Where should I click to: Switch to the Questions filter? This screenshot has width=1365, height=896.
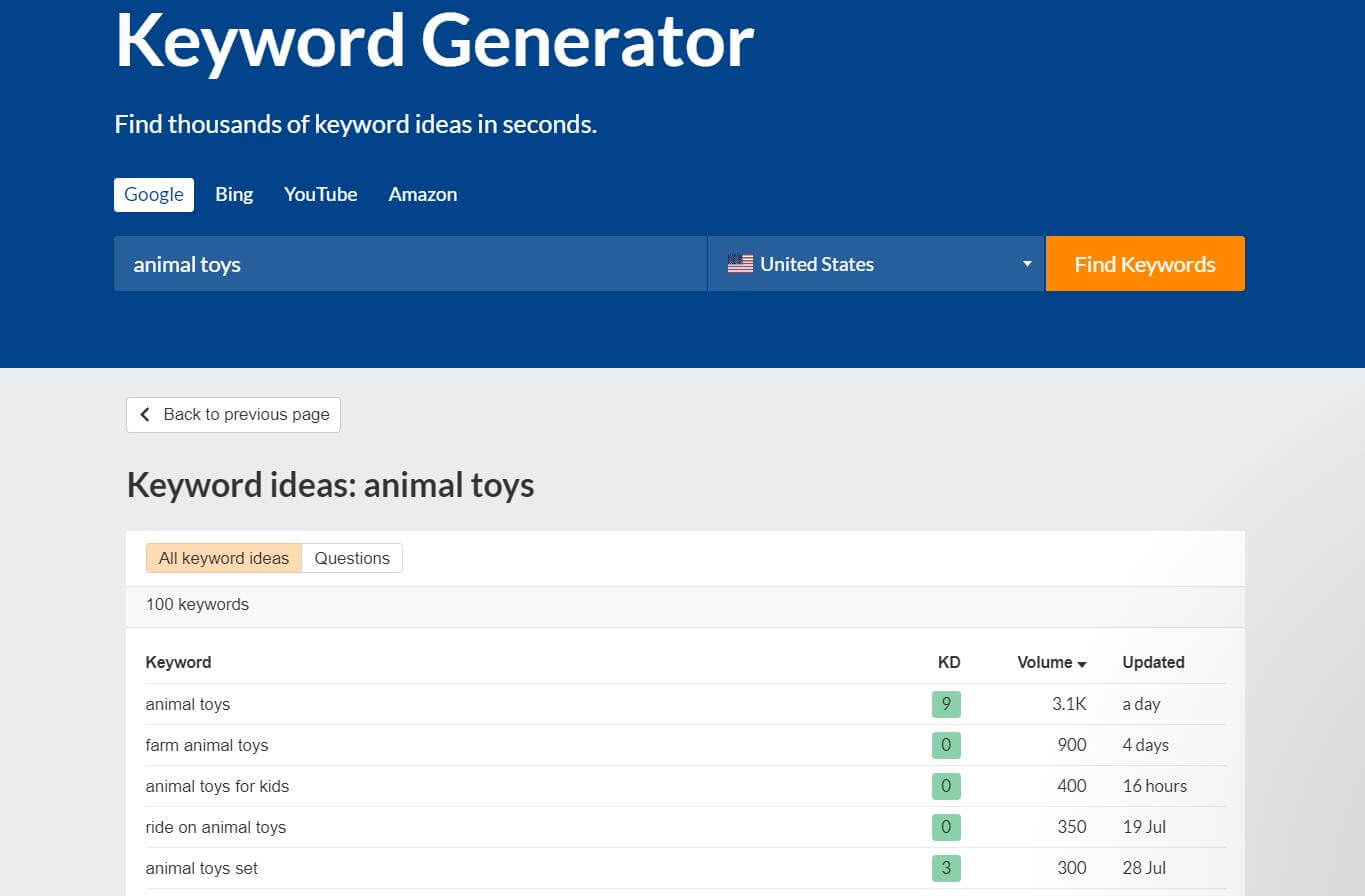click(x=352, y=558)
